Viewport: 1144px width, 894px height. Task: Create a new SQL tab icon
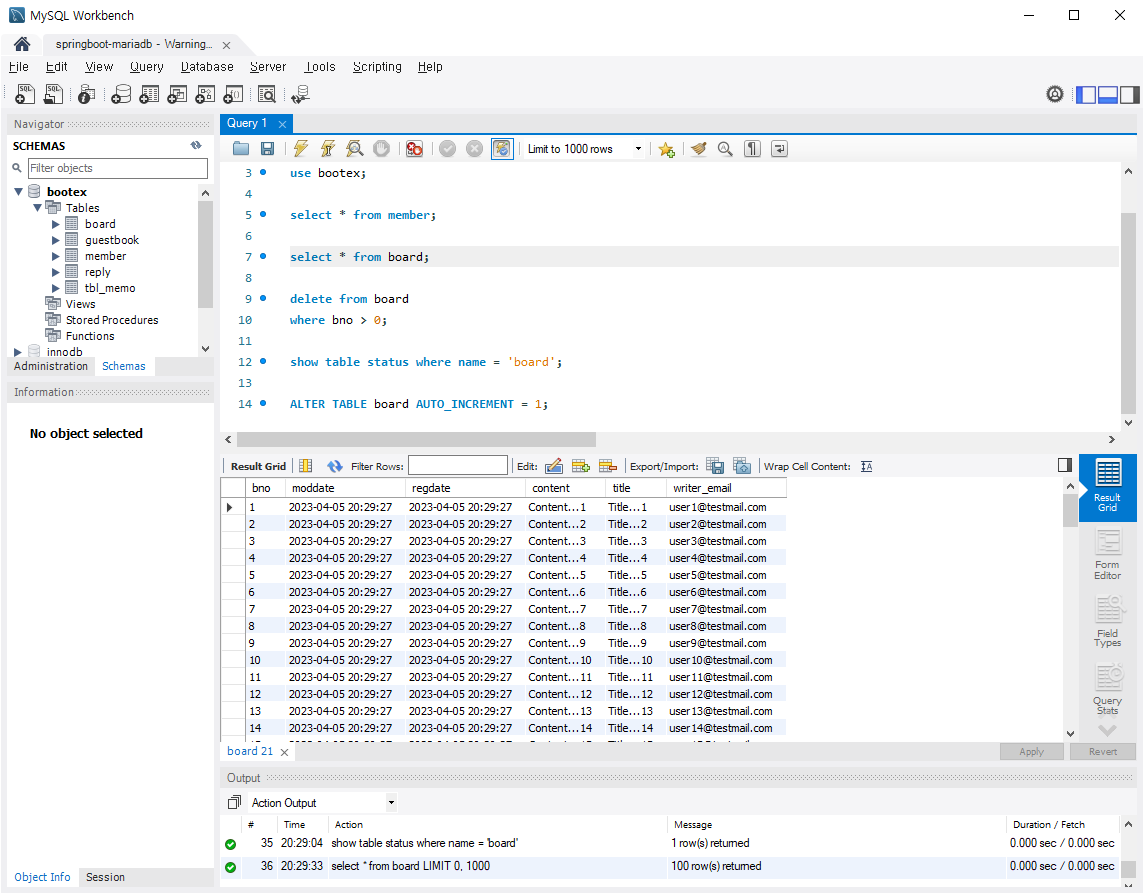[25, 94]
